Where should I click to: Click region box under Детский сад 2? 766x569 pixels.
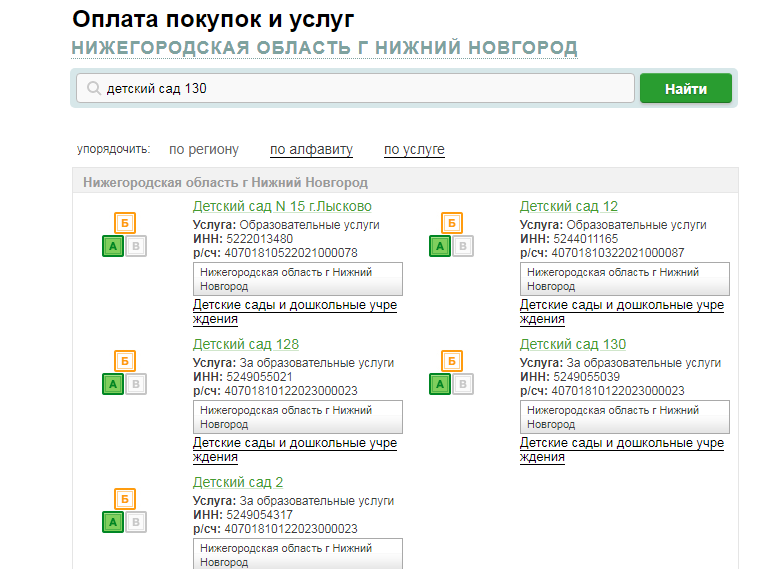click(298, 554)
